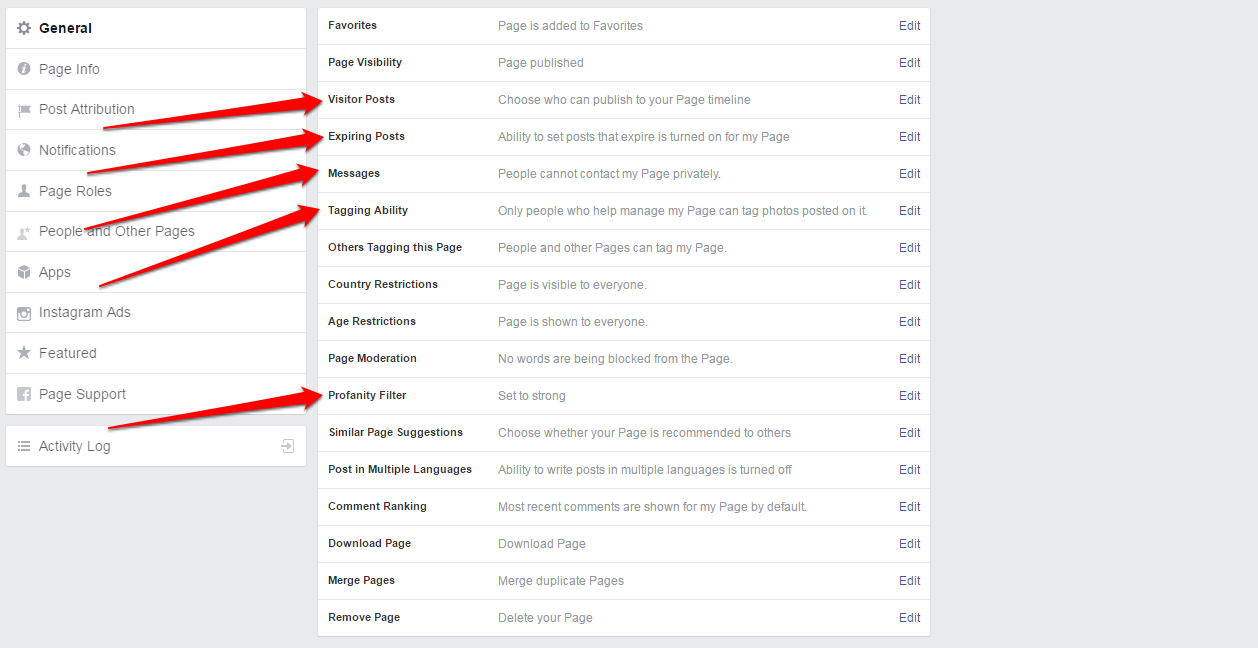Edit the Messages setting
1258x648 pixels.
pos(909,174)
